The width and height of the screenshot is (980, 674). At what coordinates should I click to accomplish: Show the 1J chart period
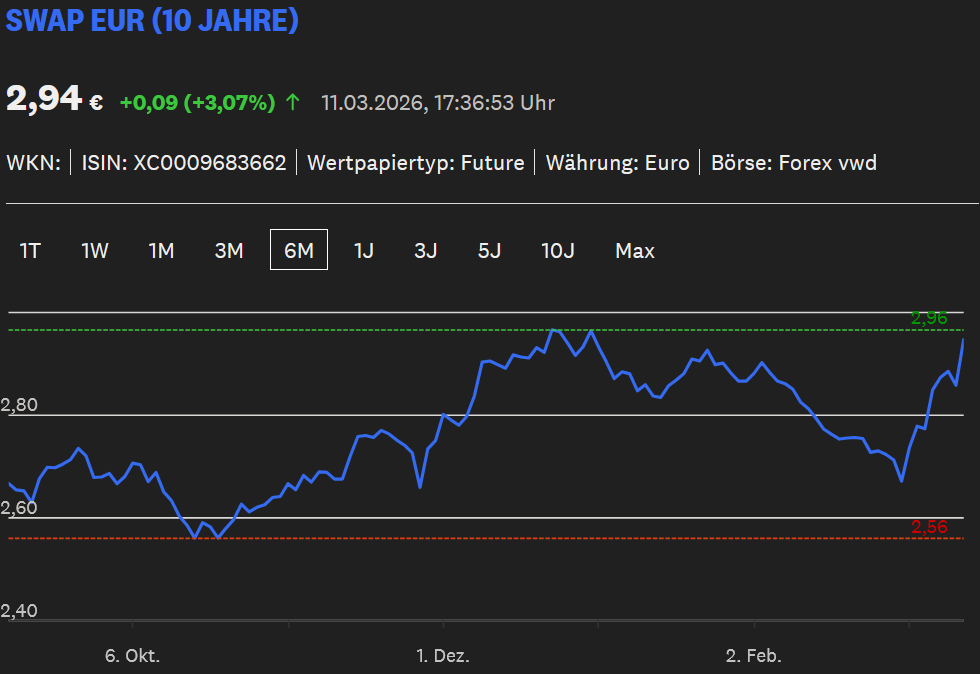pyautogui.click(x=364, y=250)
